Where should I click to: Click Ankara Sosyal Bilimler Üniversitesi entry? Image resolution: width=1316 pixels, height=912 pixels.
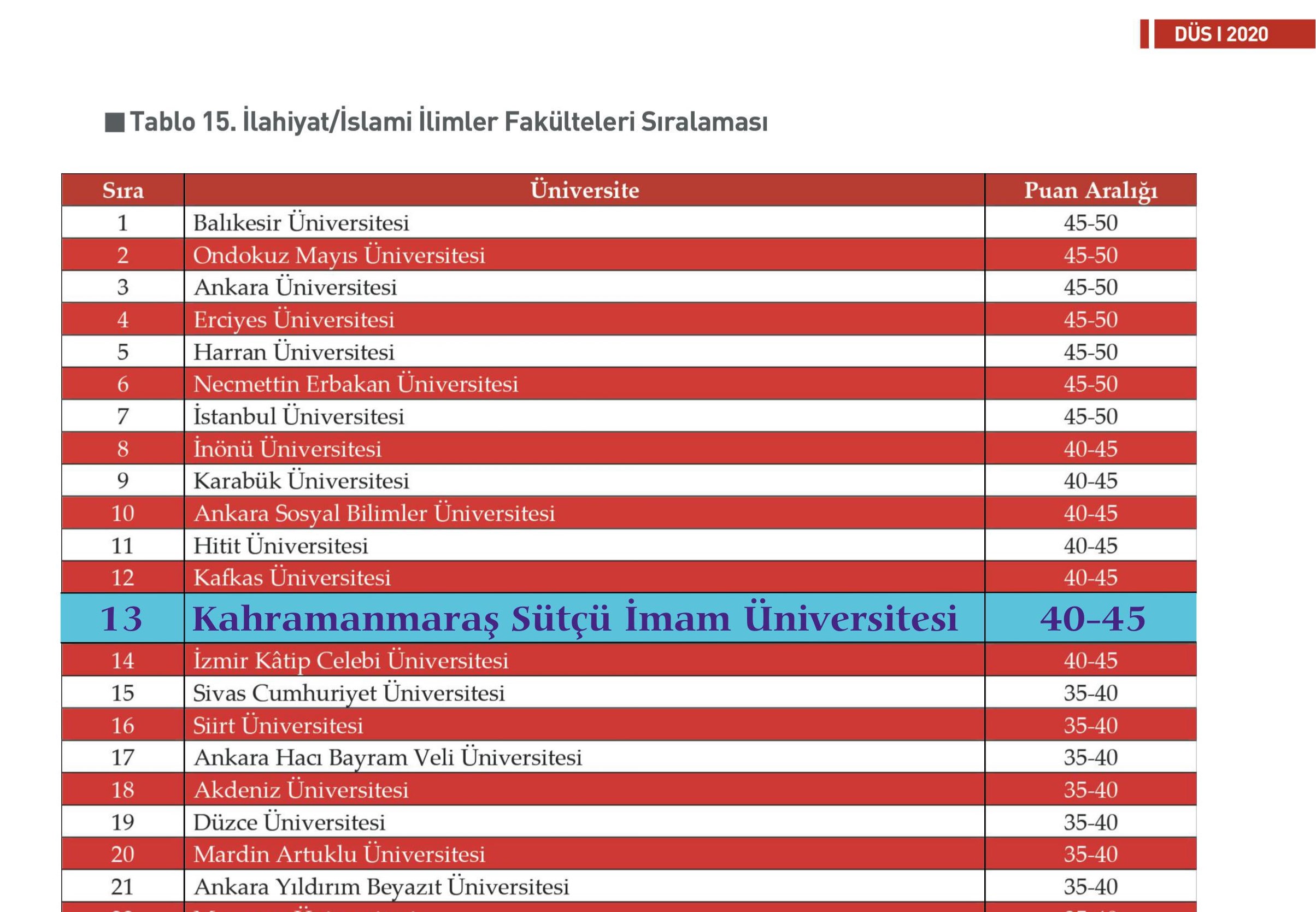374,513
